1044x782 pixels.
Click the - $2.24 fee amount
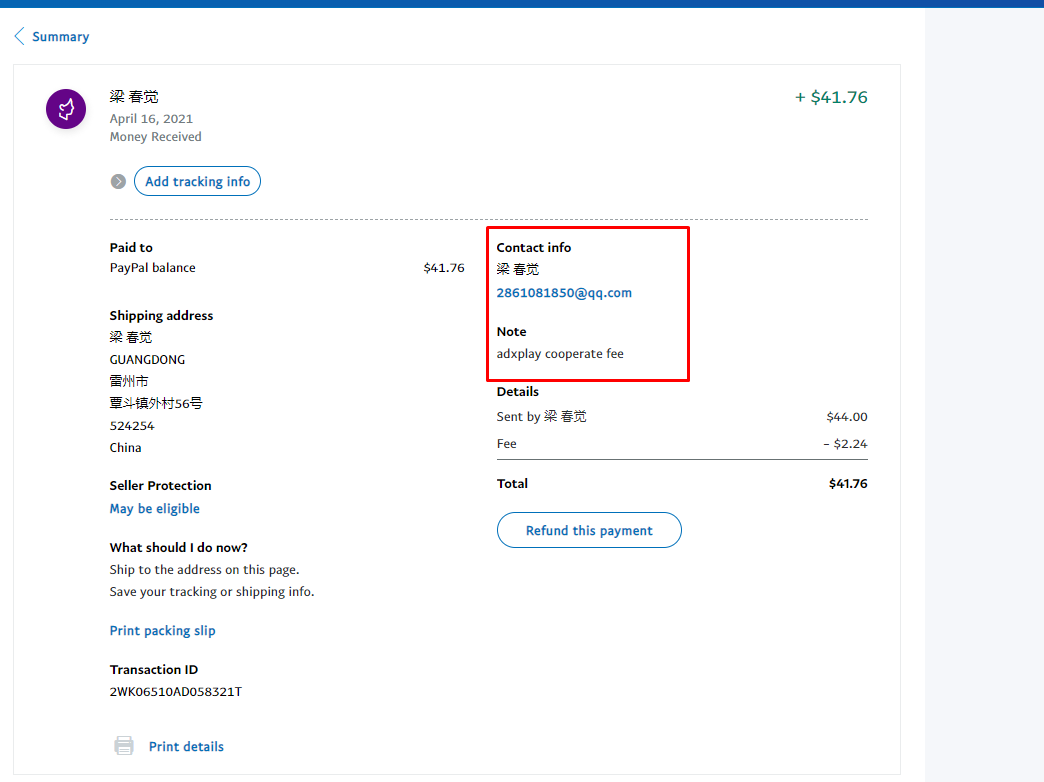pos(845,444)
